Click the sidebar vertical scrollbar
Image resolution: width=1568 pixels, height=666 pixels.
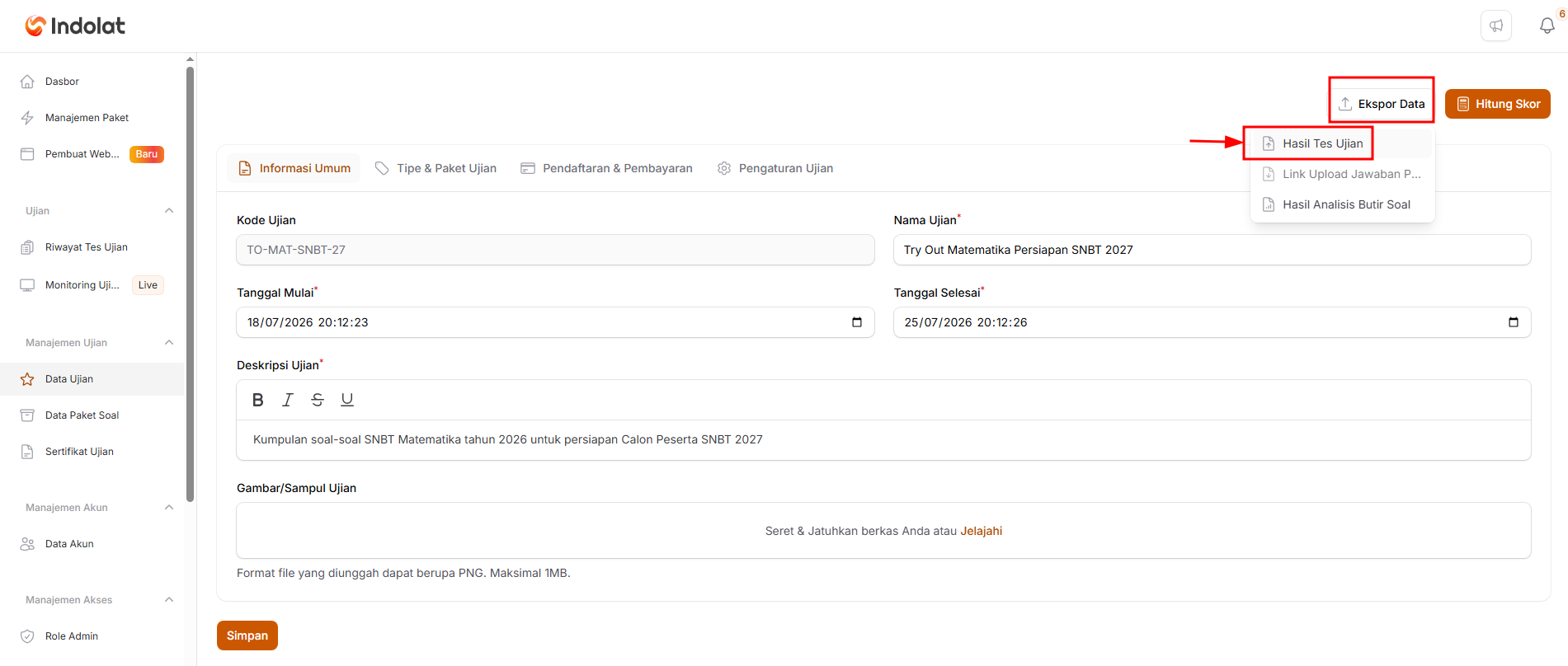(x=191, y=284)
